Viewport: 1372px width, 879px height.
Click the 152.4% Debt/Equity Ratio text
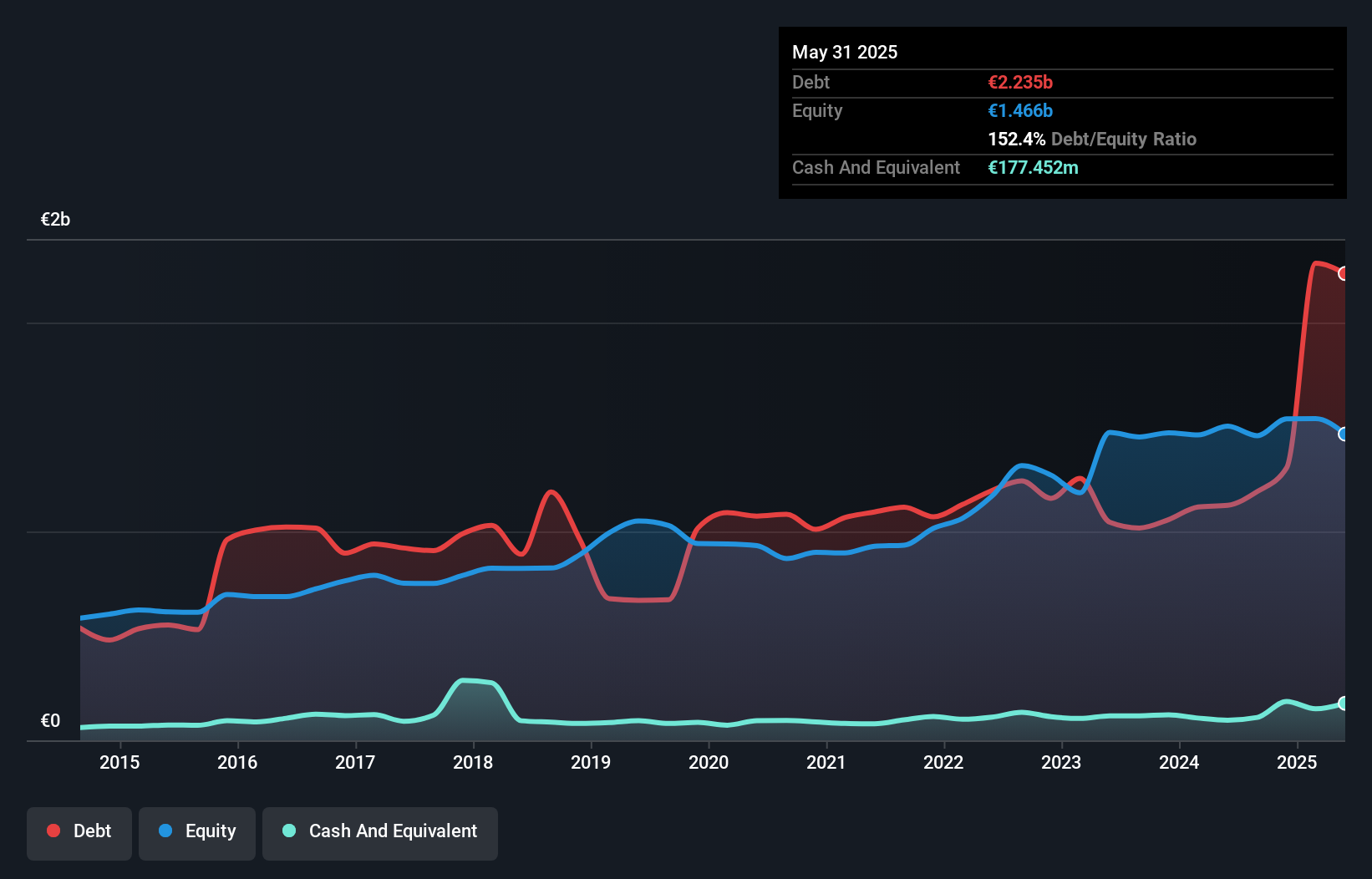1091,139
